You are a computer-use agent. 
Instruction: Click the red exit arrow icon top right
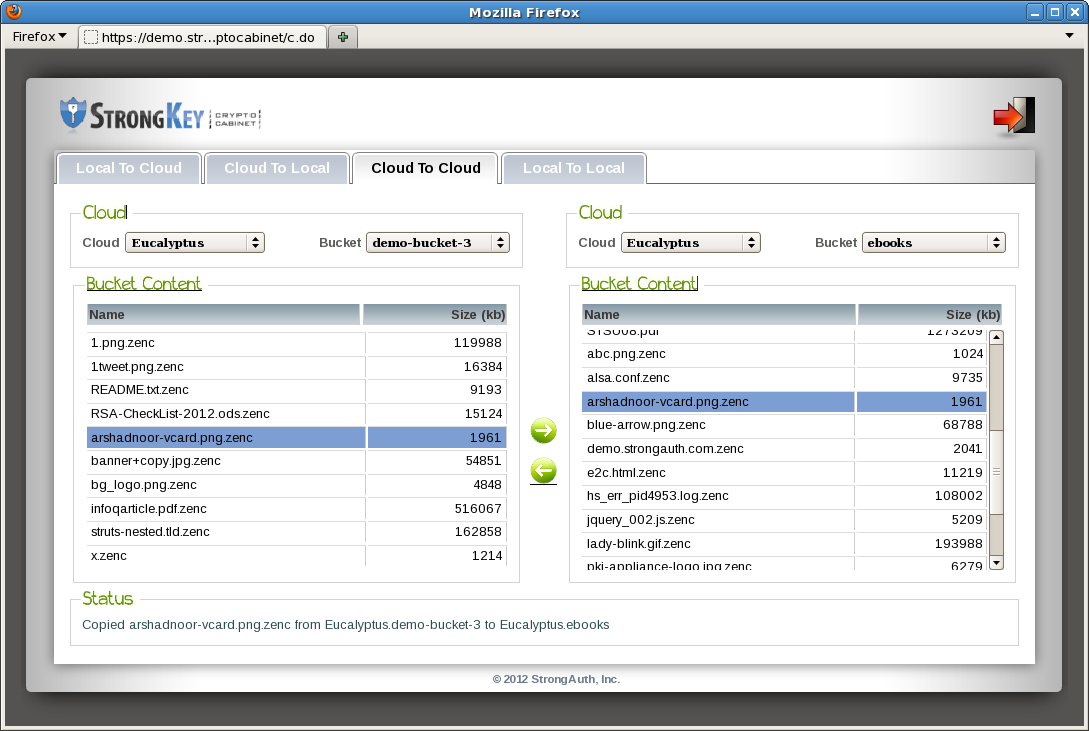click(x=1013, y=114)
